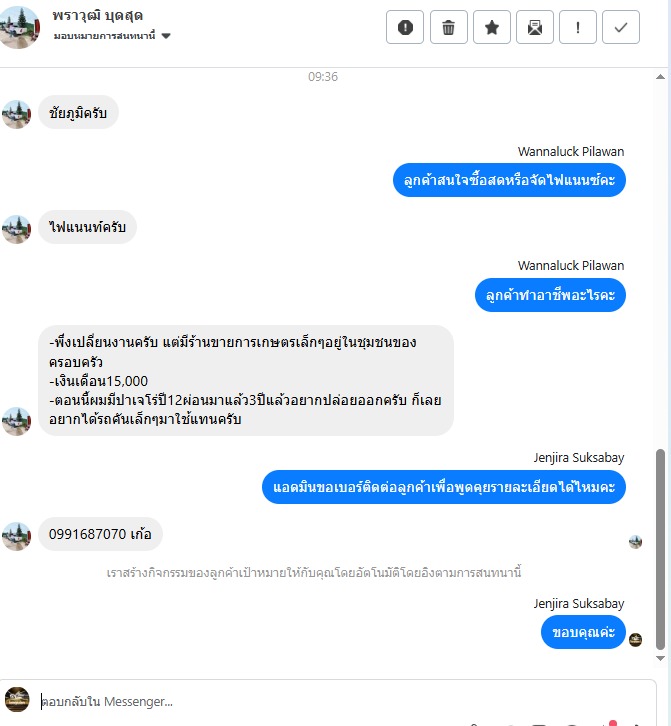The width and height of the screenshot is (671, 726).
Task: Select the phone number 0991687070 message bubble
Action: tap(100, 534)
